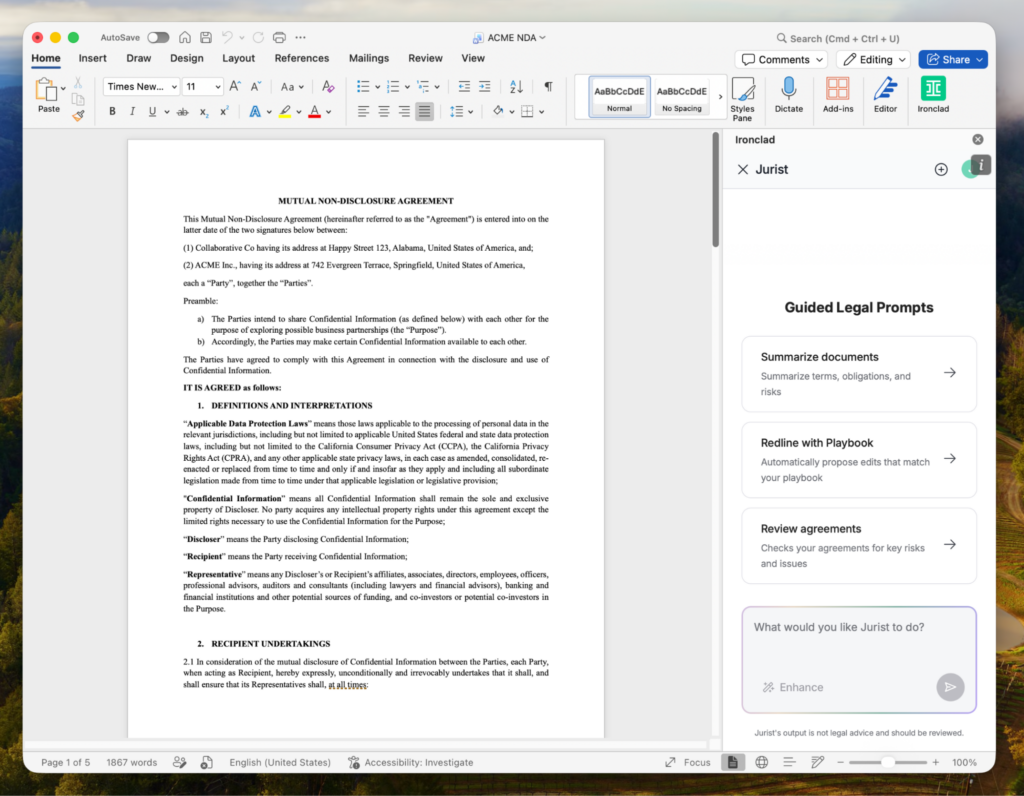1024x796 pixels.
Task: Center the text
Action: pyautogui.click(x=384, y=112)
